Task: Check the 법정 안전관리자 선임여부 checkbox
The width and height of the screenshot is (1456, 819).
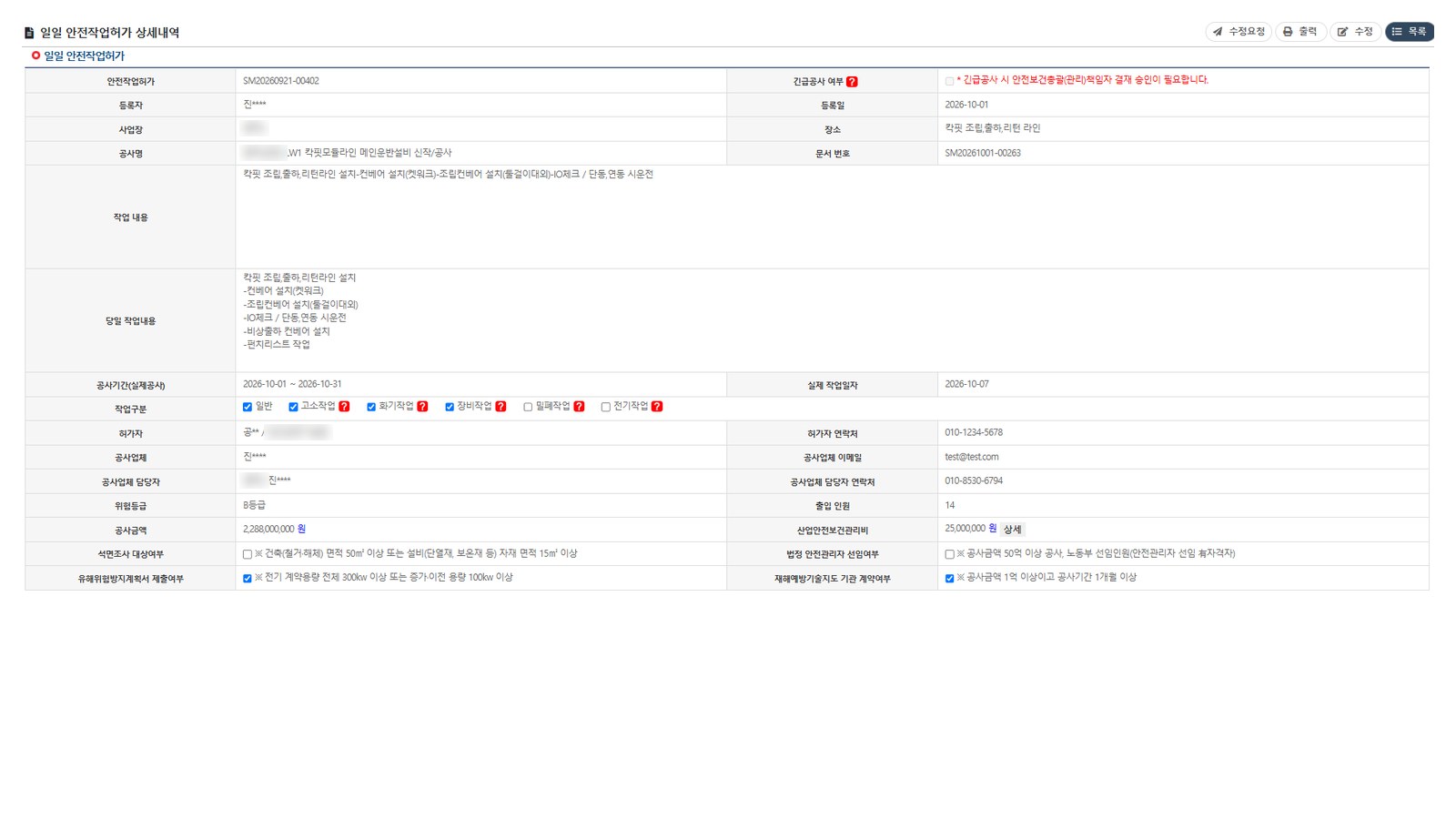Action: [949, 554]
